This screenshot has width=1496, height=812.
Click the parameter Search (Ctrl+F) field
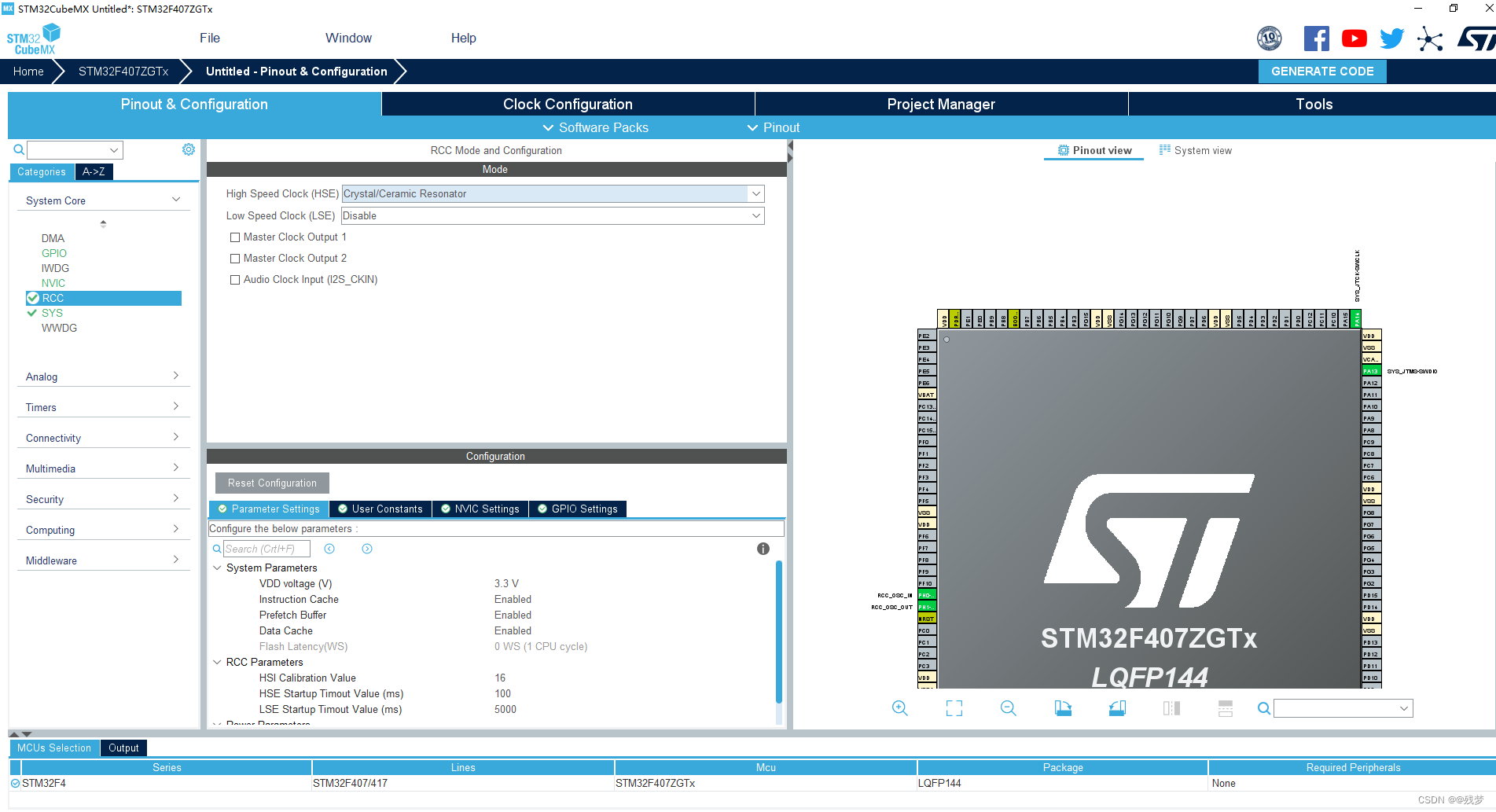(266, 549)
